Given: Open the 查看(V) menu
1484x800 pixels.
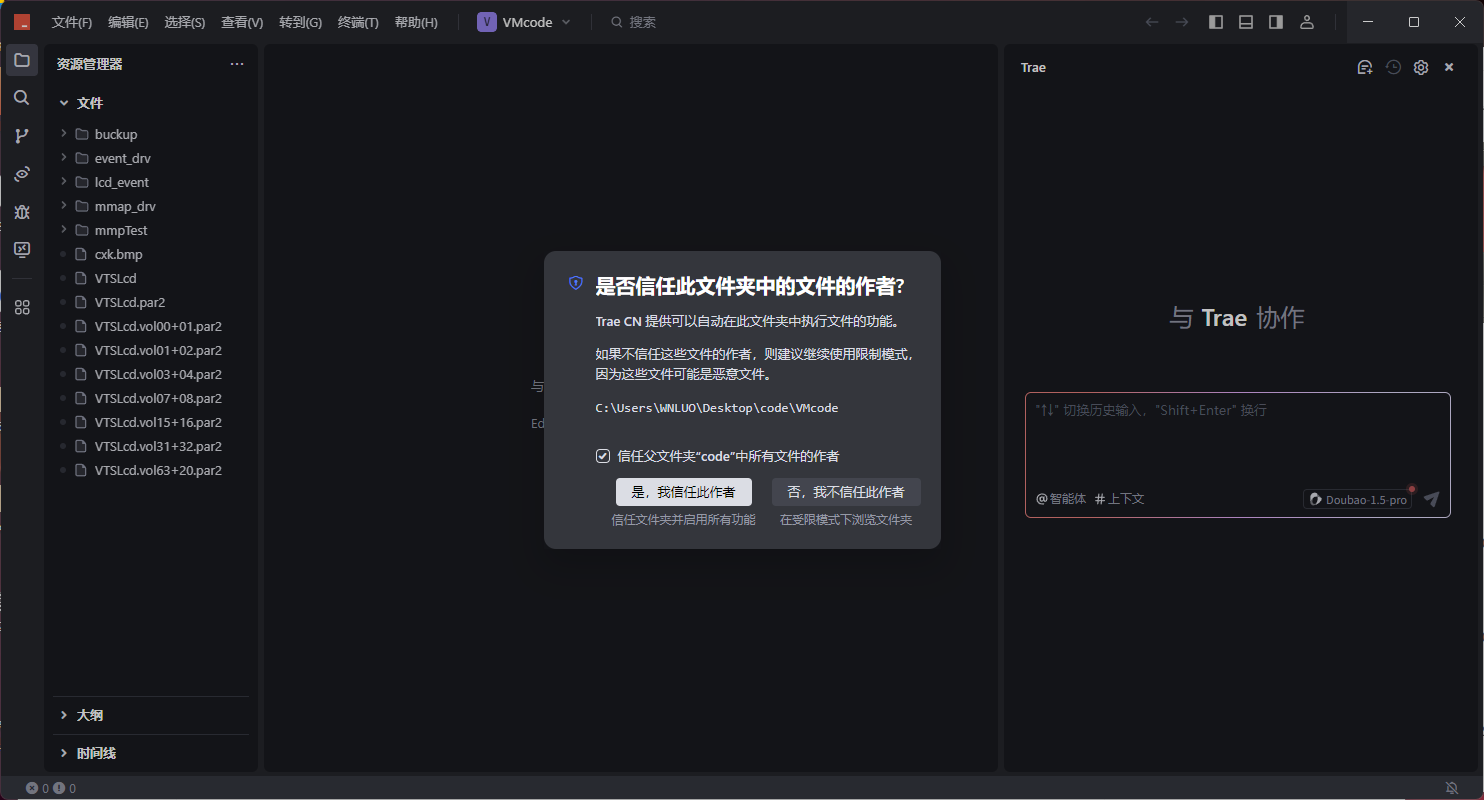Looking at the screenshot, I should coord(242,22).
